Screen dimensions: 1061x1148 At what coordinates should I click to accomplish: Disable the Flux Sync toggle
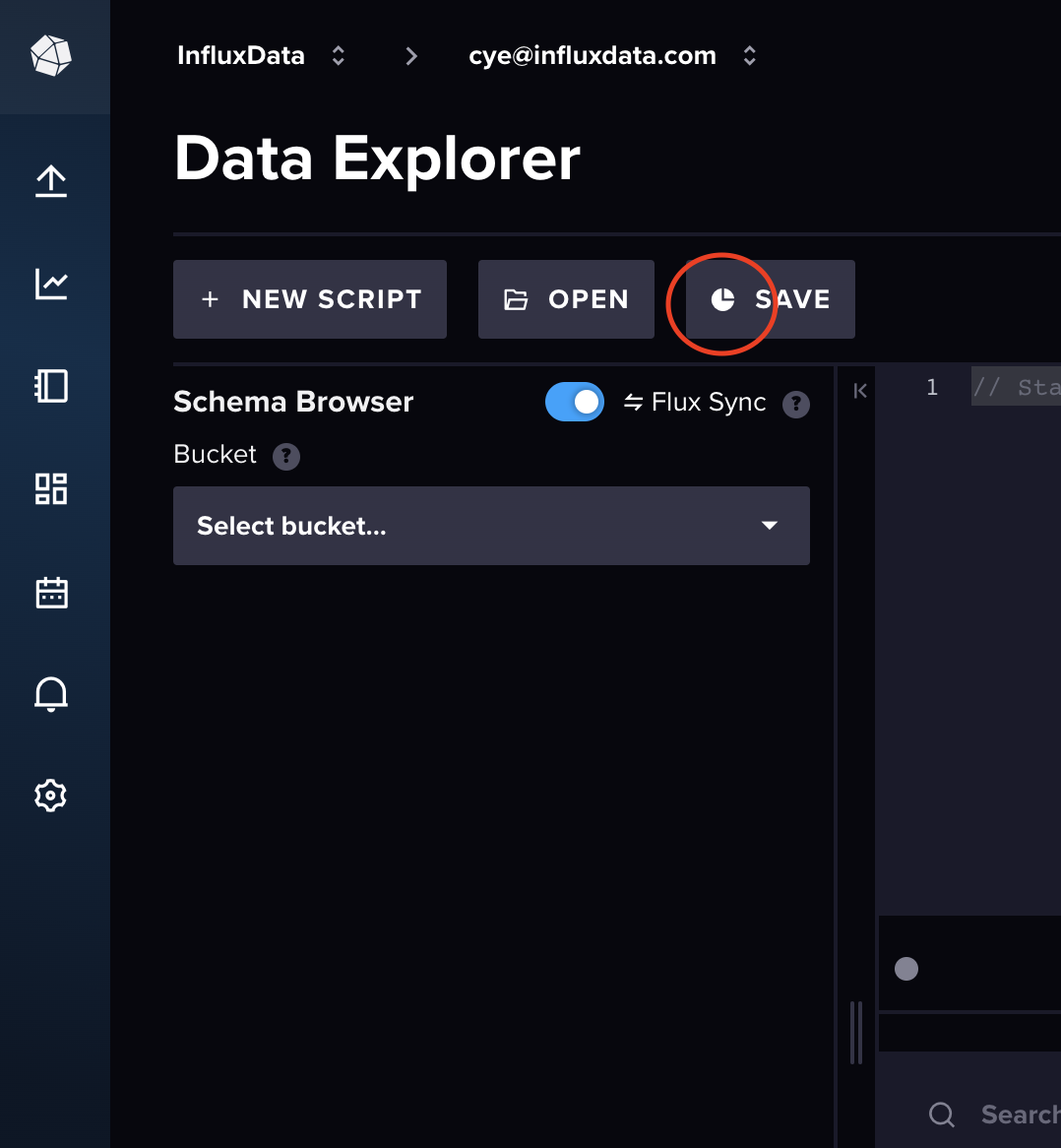(575, 402)
